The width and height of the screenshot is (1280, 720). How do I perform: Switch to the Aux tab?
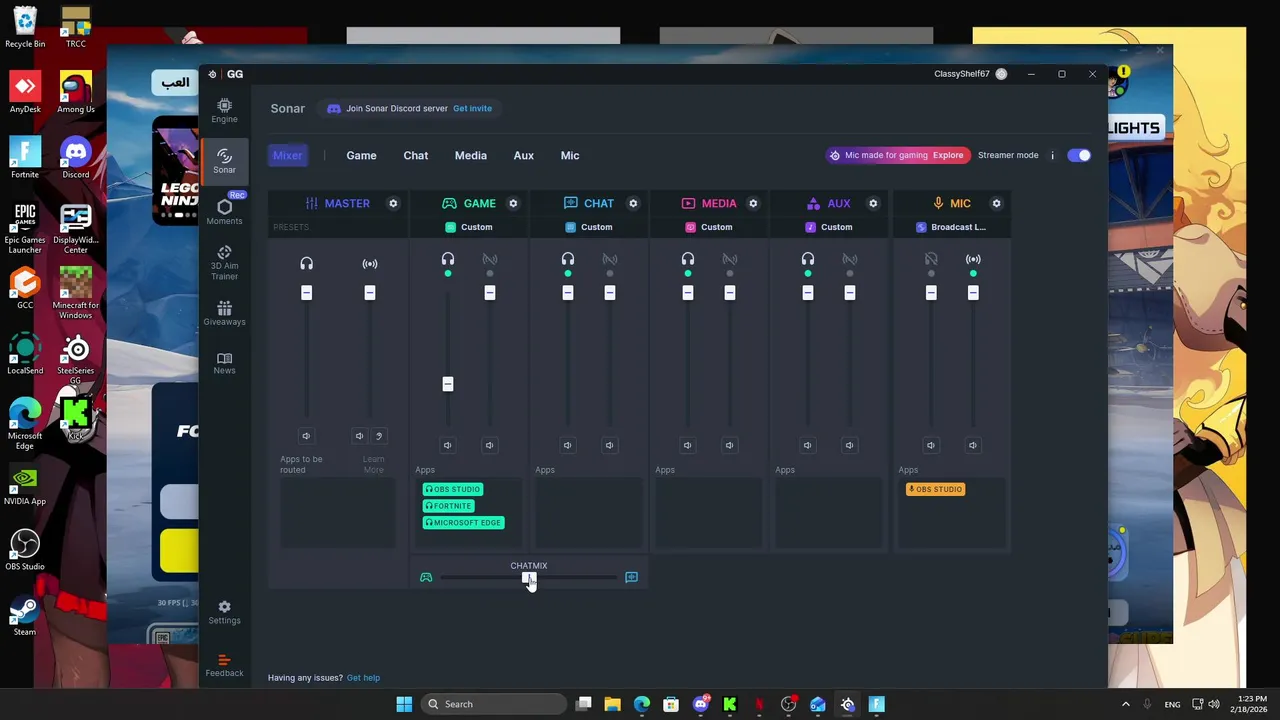524,155
